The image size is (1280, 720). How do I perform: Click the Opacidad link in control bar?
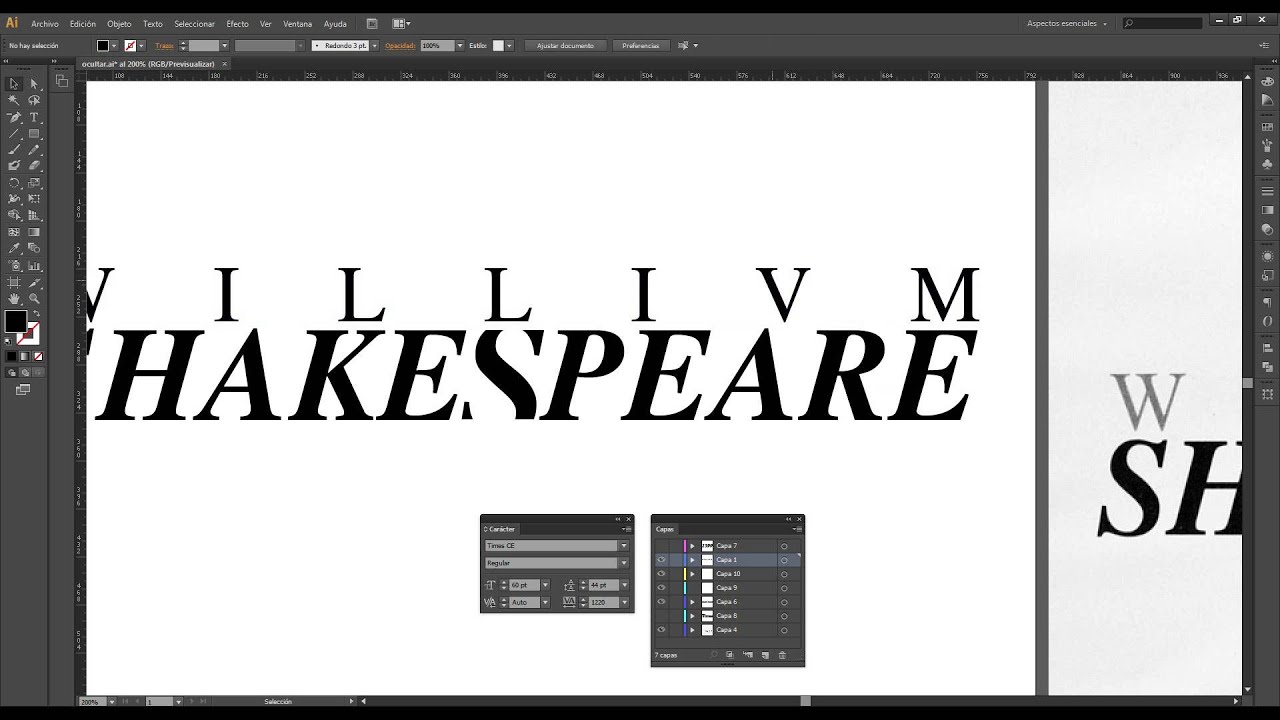[x=400, y=45]
